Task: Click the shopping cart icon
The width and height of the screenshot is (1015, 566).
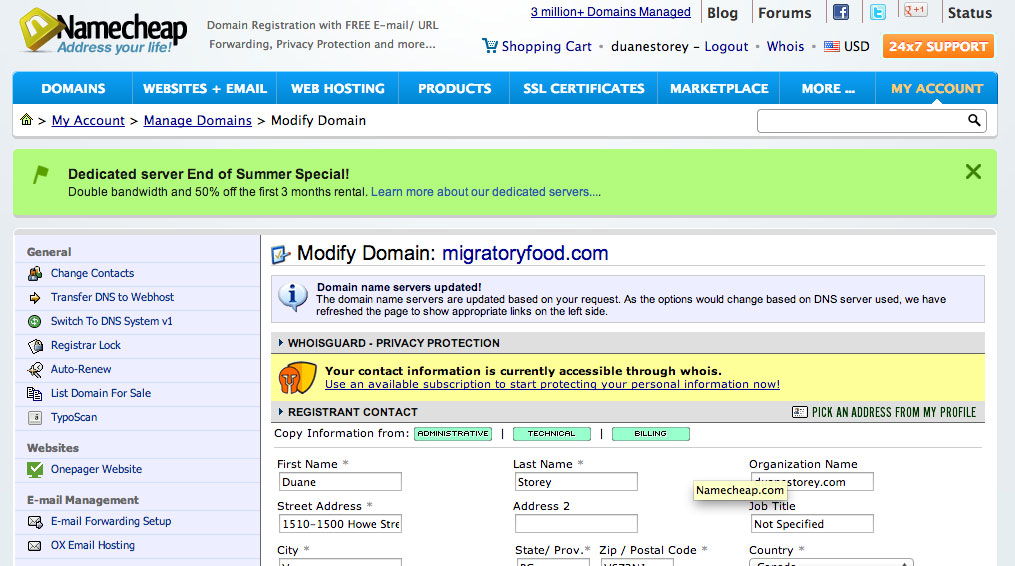Action: pyautogui.click(x=490, y=45)
